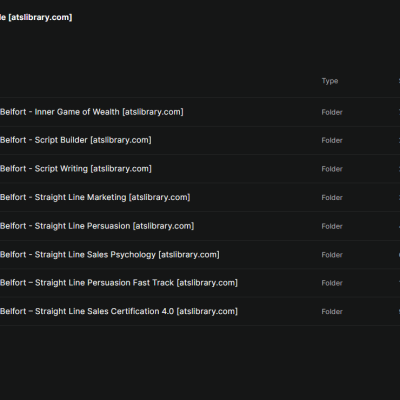This screenshot has width=400, height=400.
Task: Open the Script Builder folder
Action: [76, 140]
